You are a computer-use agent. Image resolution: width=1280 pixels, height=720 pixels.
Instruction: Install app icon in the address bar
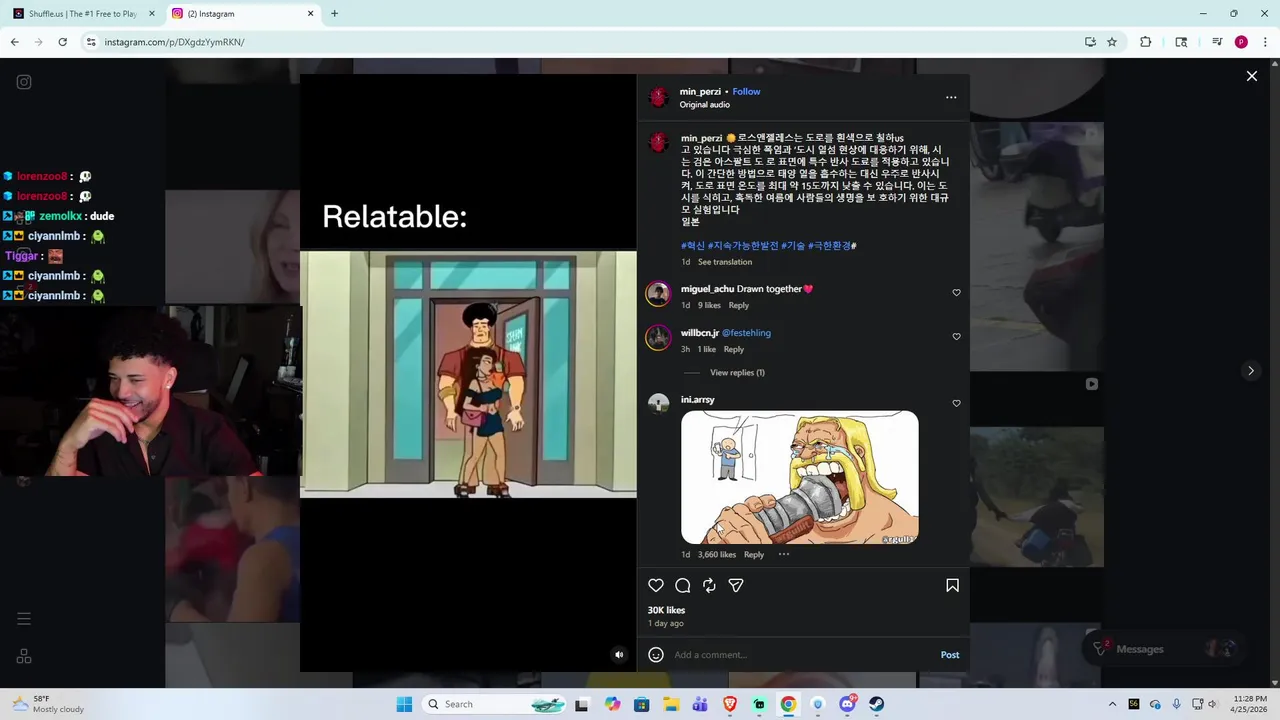click(1090, 42)
